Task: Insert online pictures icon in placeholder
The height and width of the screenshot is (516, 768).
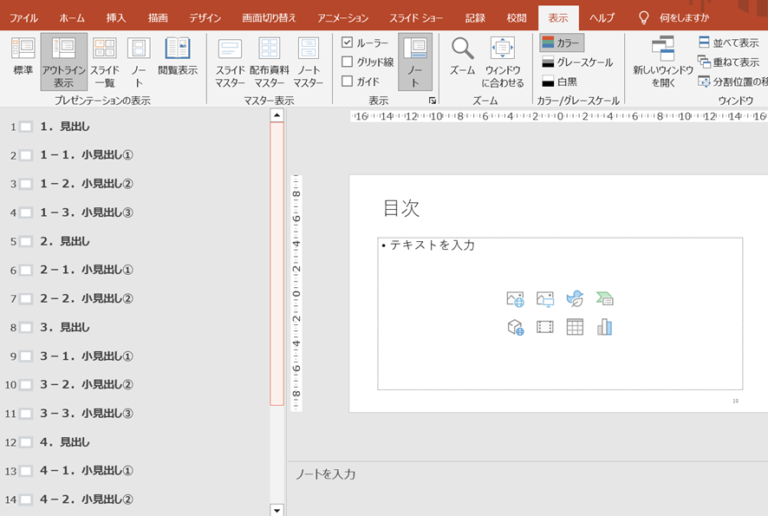Action: pos(515,299)
